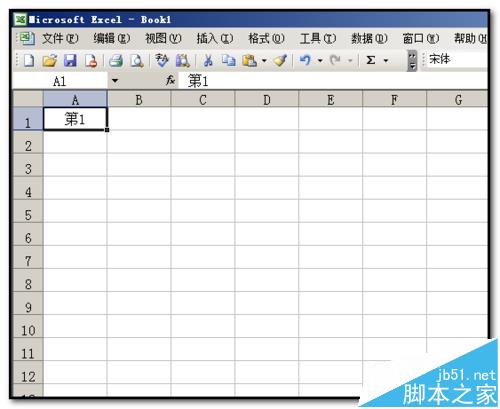Expand the AutoSum functions dropdown arrow

(386, 61)
